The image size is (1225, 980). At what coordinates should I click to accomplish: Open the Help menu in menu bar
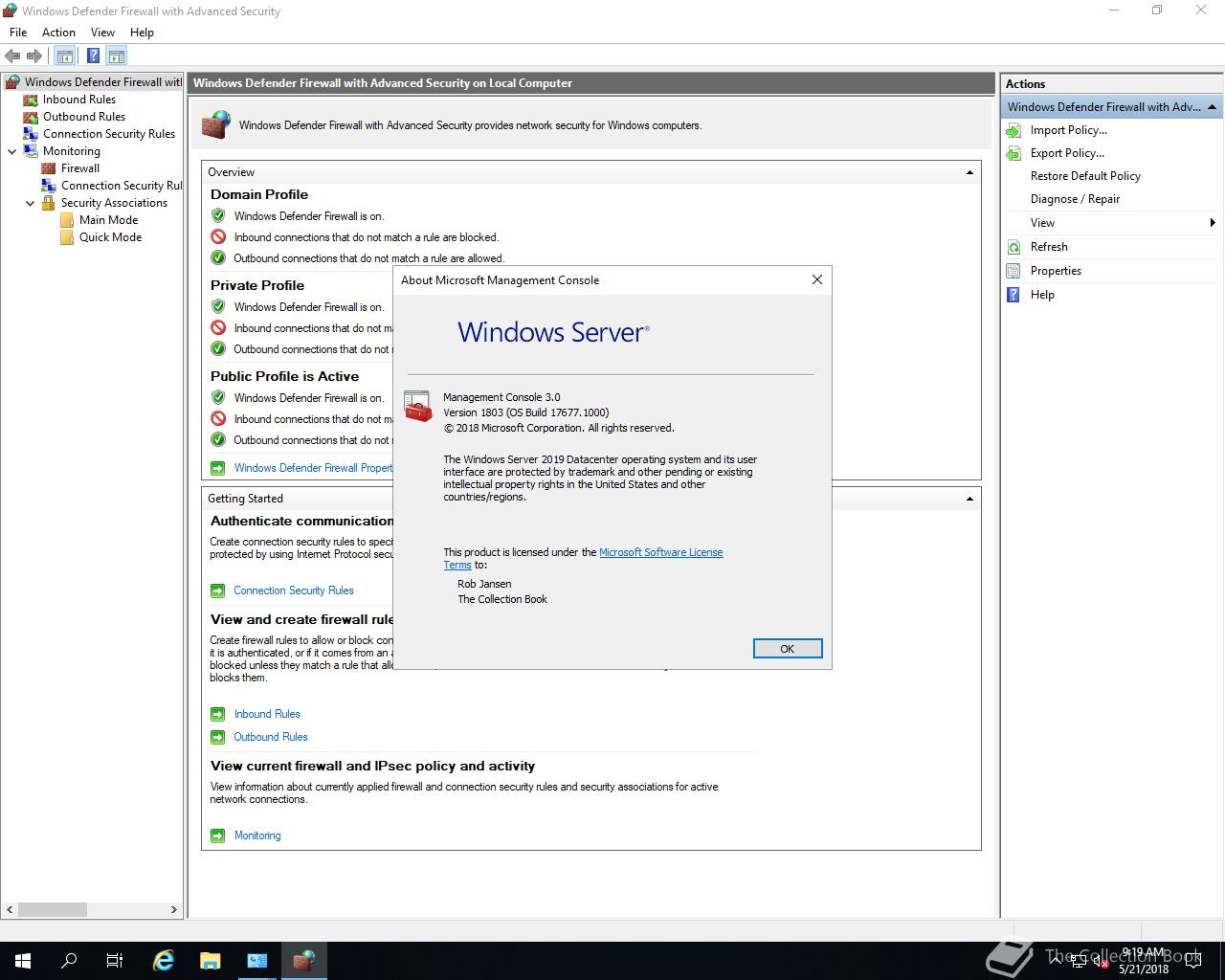tap(142, 32)
